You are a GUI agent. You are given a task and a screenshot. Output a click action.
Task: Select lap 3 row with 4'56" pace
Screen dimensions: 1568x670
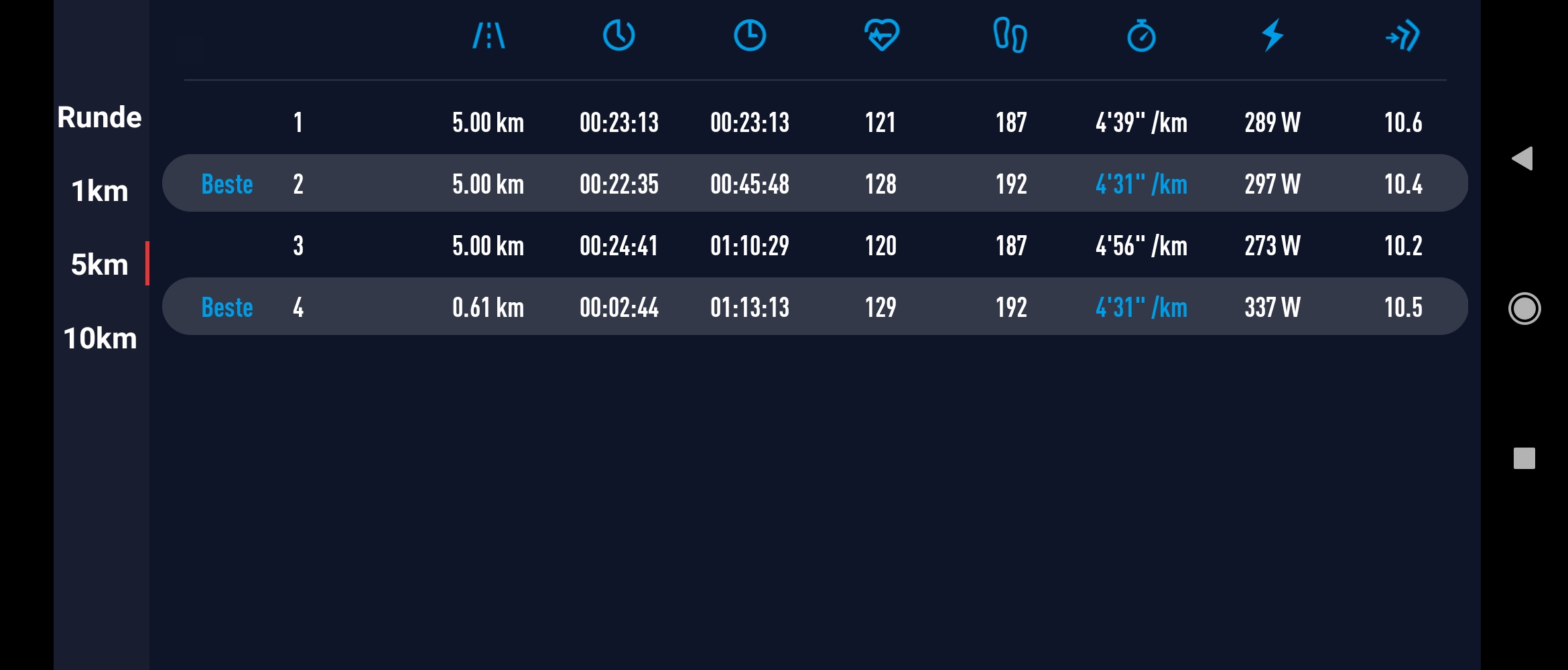[814, 246]
